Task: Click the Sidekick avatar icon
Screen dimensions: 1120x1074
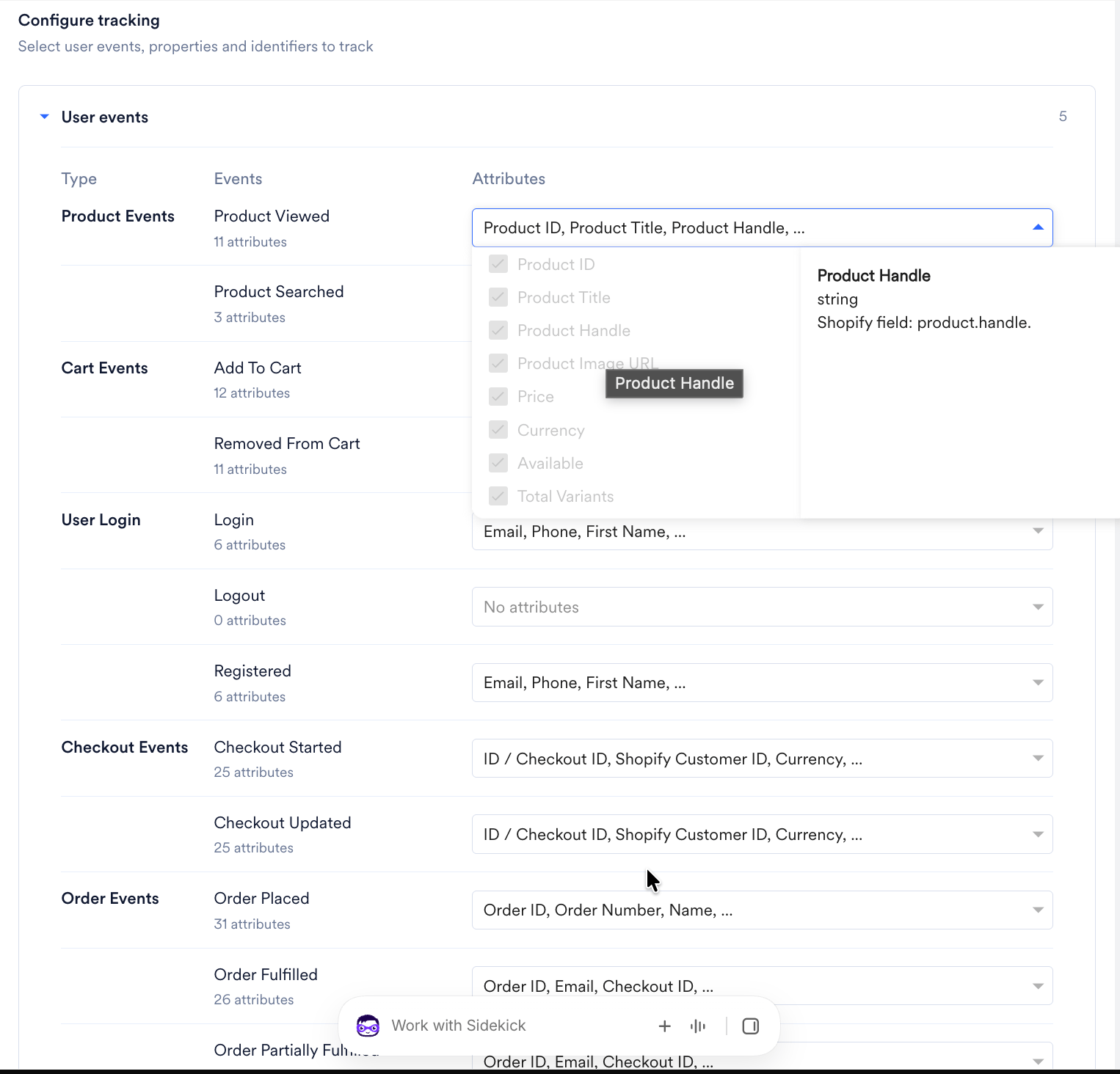Action: (368, 1026)
